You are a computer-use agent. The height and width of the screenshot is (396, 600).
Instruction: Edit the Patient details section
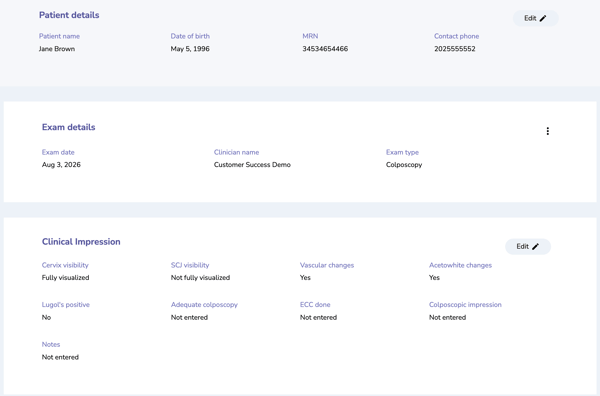click(x=535, y=18)
